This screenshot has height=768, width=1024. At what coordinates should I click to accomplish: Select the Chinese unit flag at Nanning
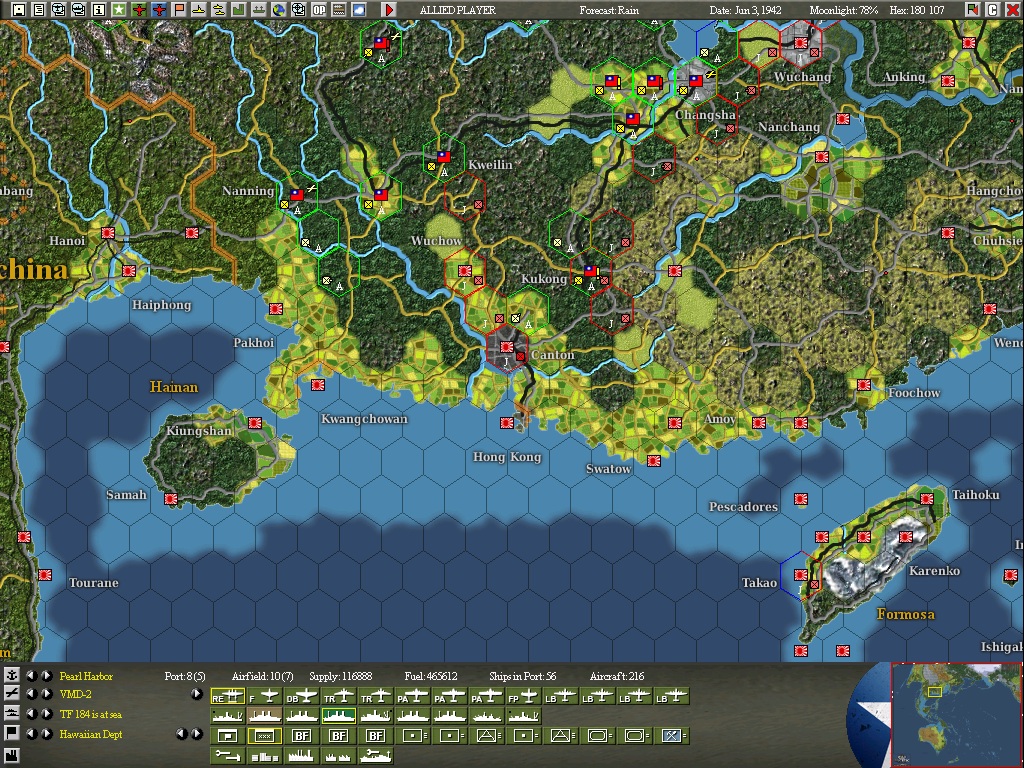tap(297, 195)
